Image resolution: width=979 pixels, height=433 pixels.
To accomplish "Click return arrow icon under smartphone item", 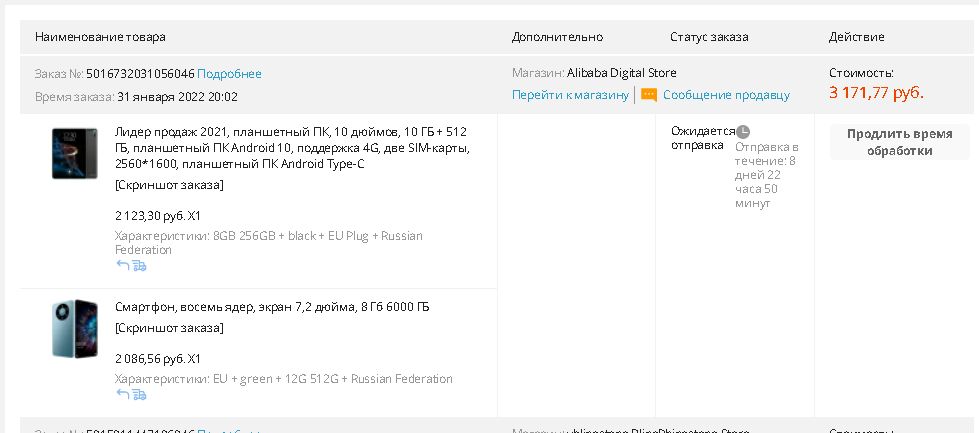I will point(122,394).
